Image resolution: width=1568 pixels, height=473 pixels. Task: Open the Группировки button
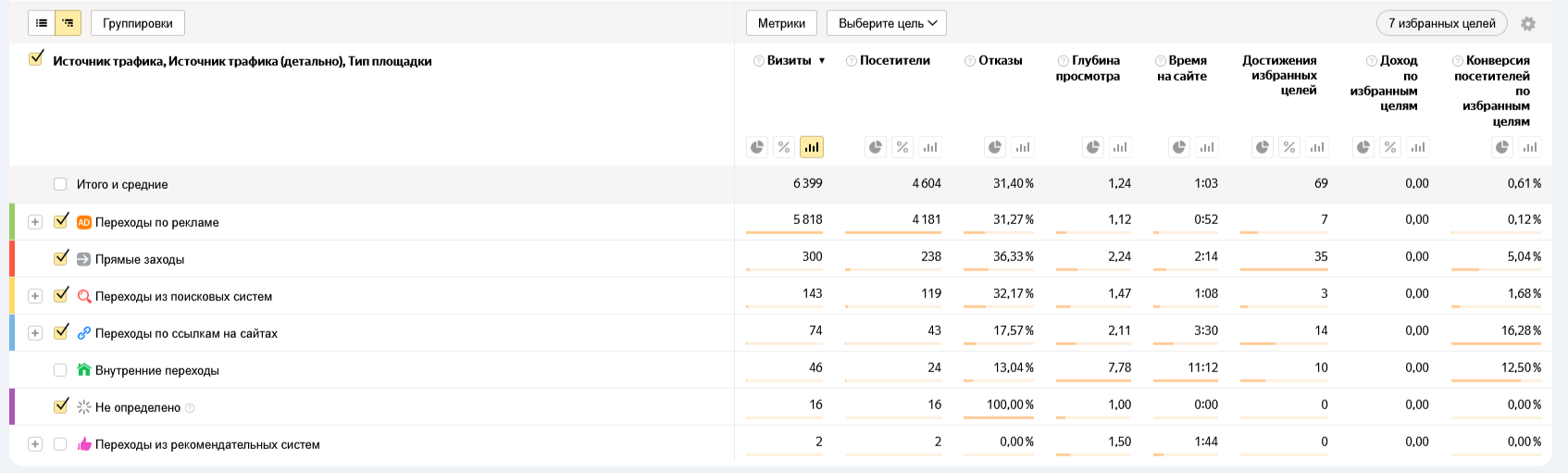click(x=138, y=23)
